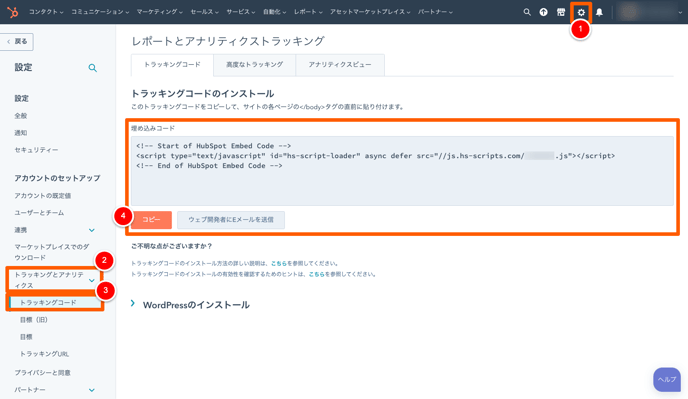Open マーケットプレイスでのダウンロード settings
The width and height of the screenshot is (688, 399).
coord(51,252)
